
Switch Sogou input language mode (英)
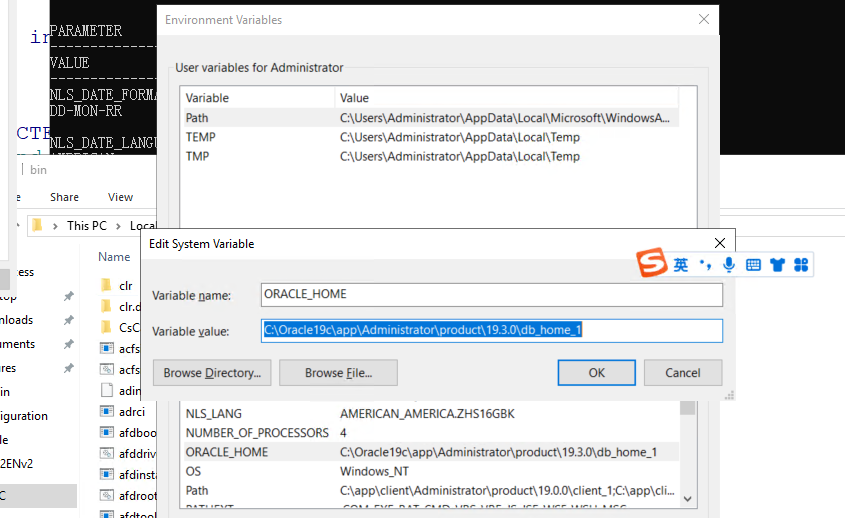pyautogui.click(x=681, y=265)
